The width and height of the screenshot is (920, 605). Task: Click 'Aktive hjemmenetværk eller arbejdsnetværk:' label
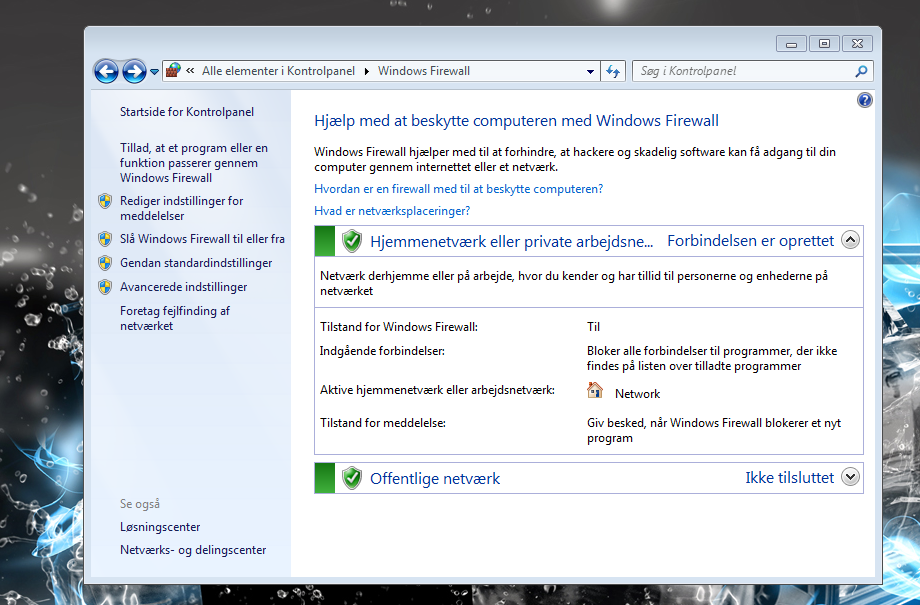click(x=437, y=390)
